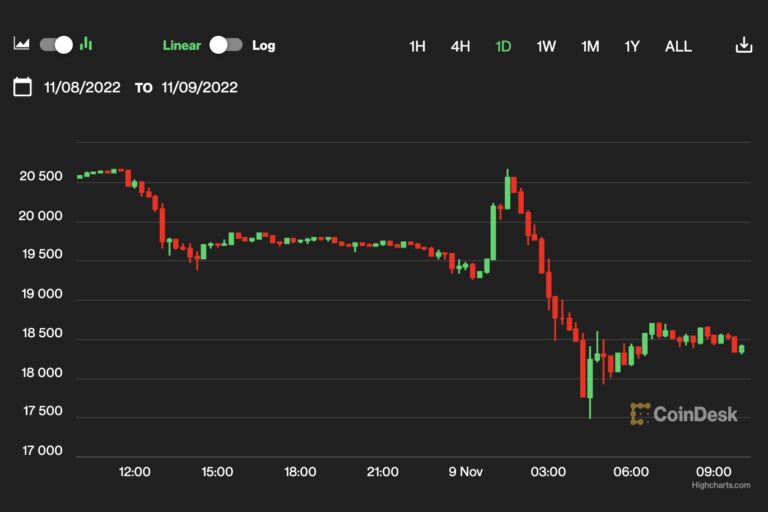
Task: Click the 20 500 price axis label
Action: point(41,176)
